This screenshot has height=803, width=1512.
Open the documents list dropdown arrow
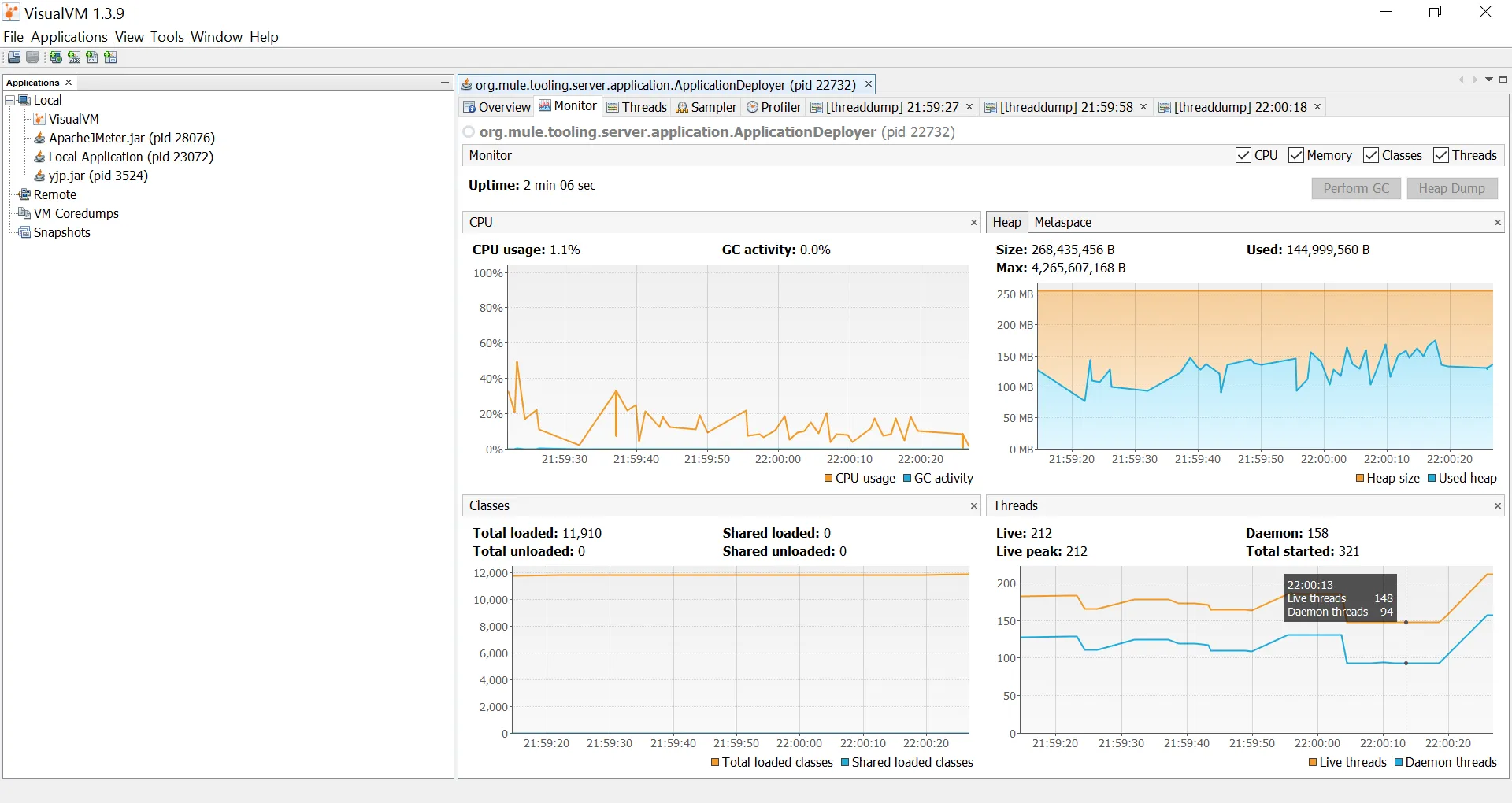[1489, 80]
